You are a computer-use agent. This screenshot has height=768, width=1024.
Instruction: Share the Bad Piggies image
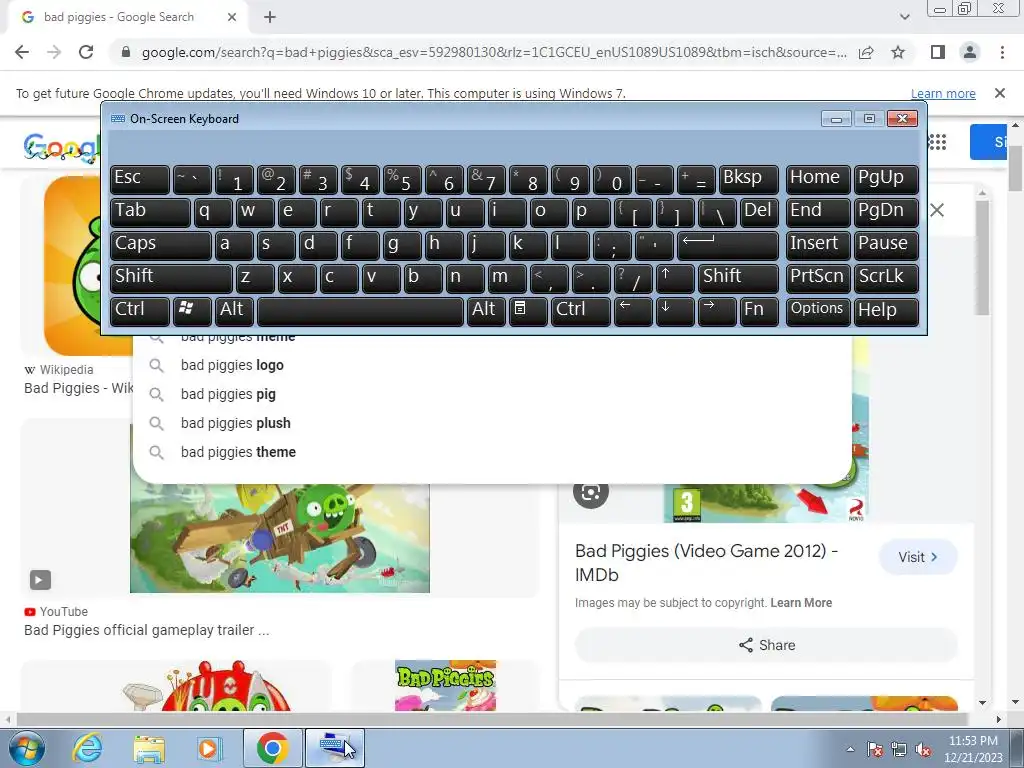tap(767, 645)
